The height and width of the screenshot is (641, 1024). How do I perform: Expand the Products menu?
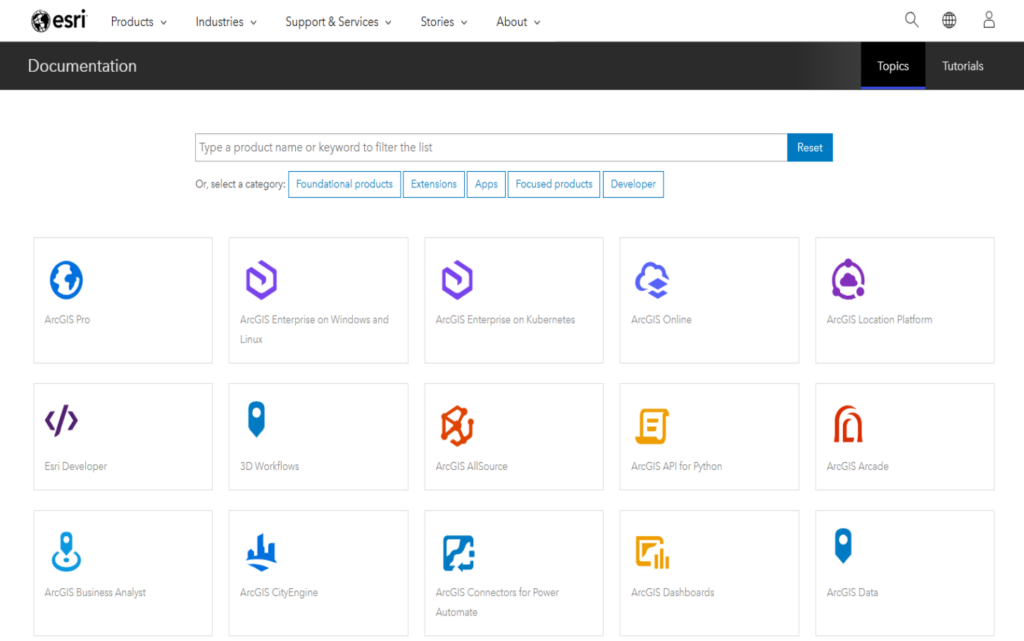click(x=138, y=22)
